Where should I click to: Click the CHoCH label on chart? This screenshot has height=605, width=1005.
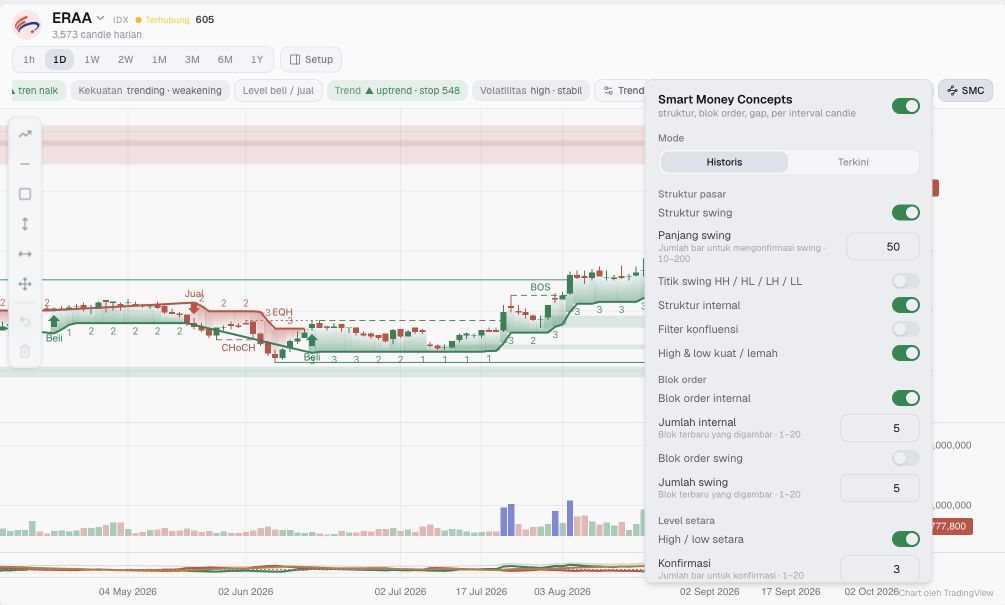click(238, 347)
